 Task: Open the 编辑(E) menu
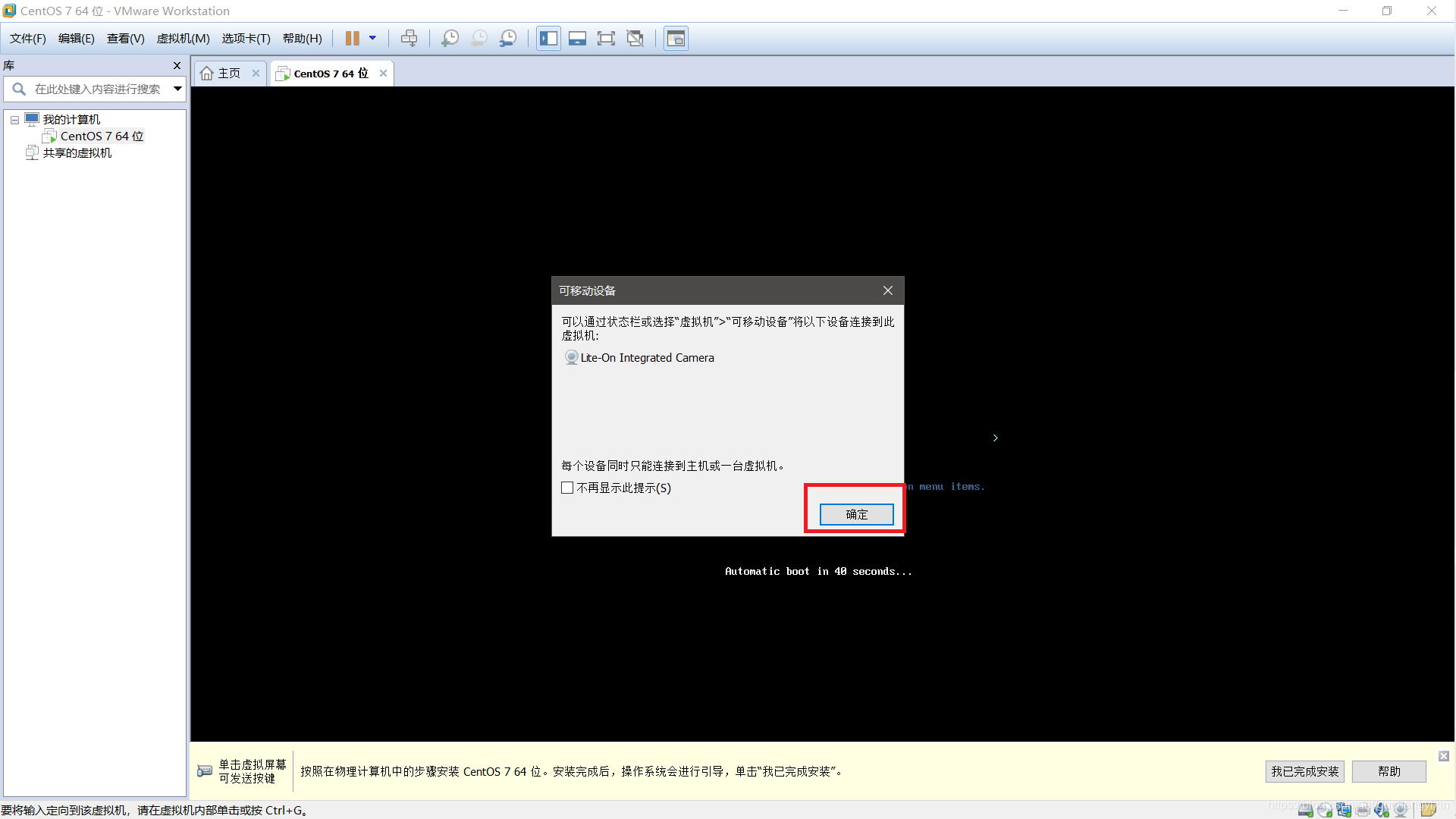76,39
